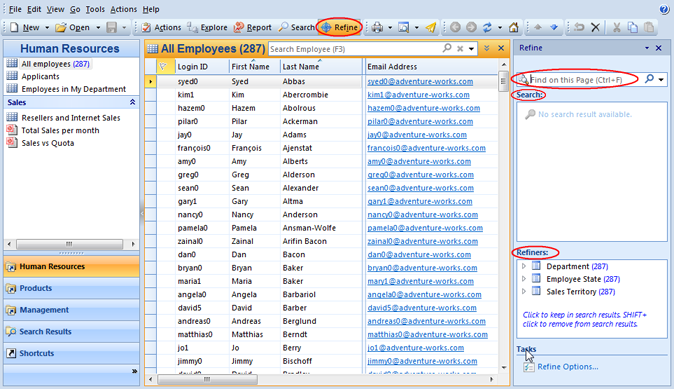Go to Home icon
The width and height of the screenshot is (674, 389).
[514, 28]
